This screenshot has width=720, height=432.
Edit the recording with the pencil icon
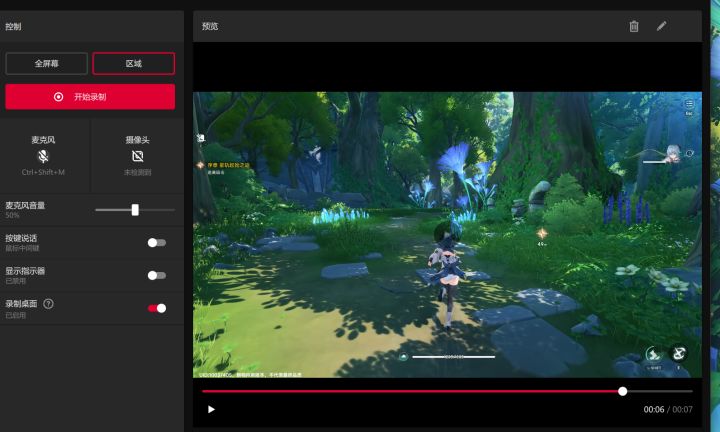coord(661,26)
